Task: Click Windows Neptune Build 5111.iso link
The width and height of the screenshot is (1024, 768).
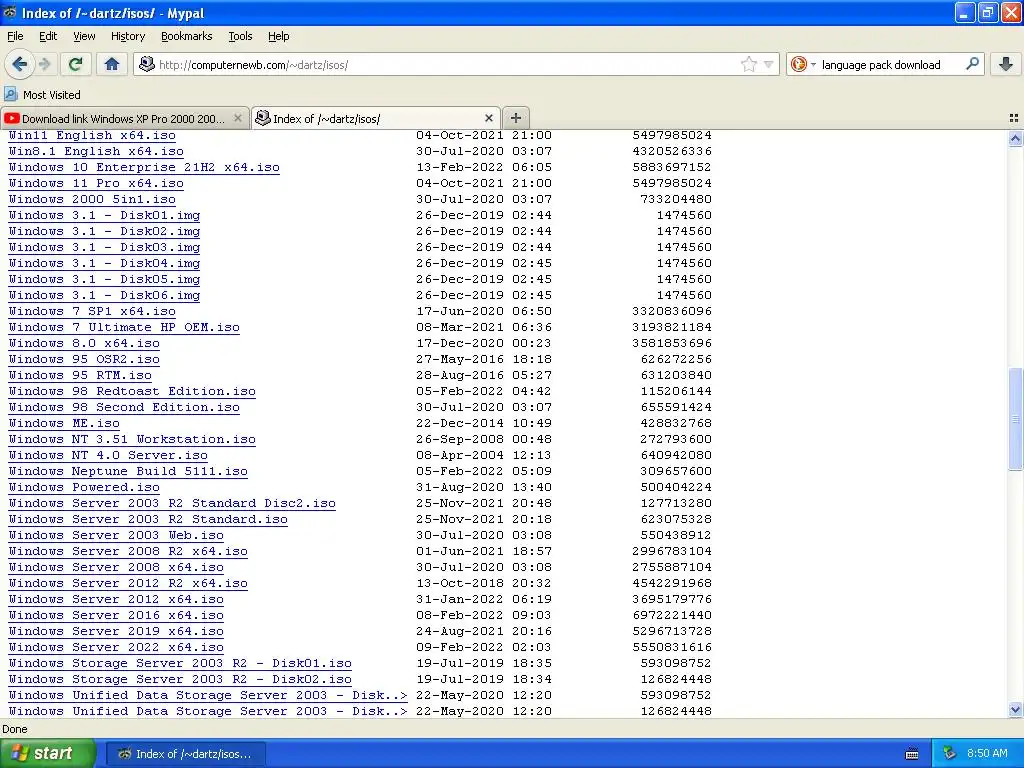Action: [128, 471]
